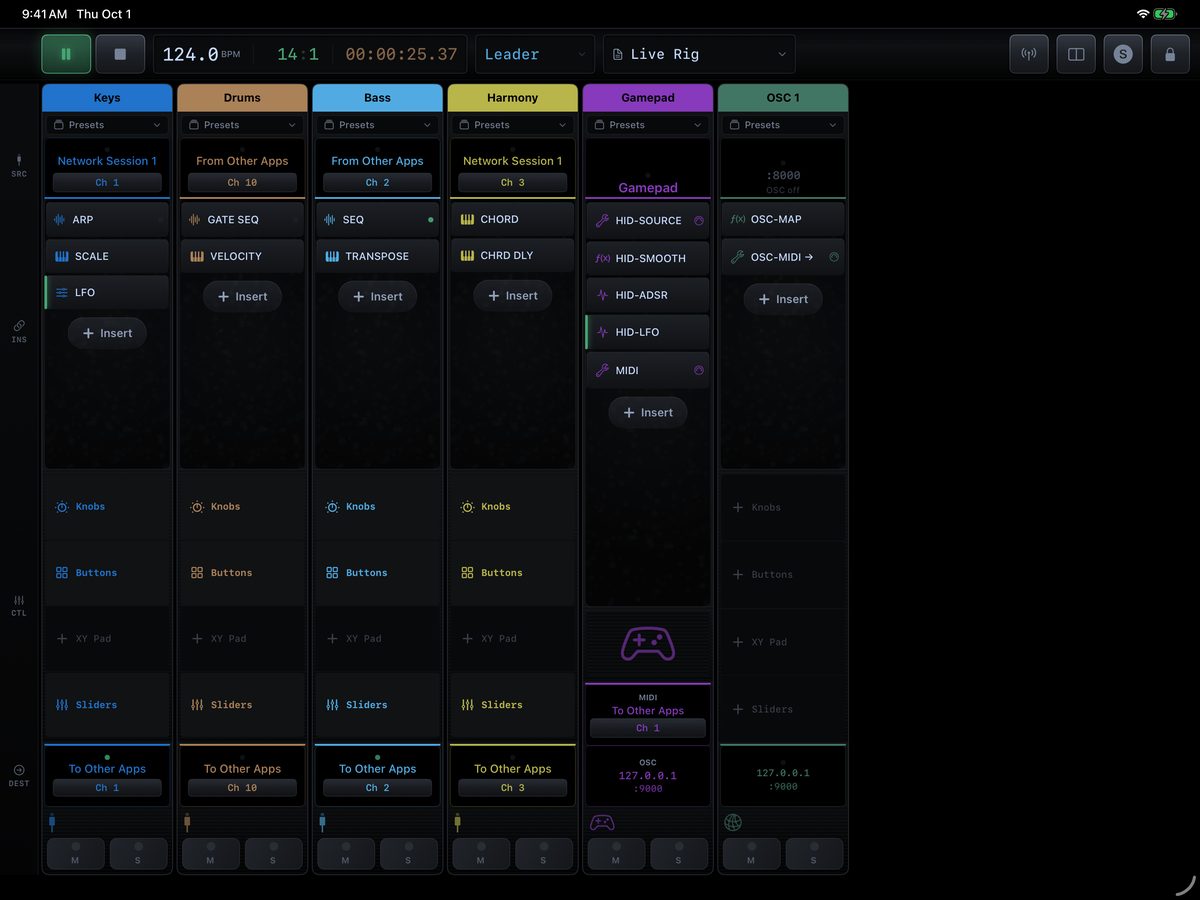Mute the Keys channel
1200x900 pixels.
point(75,854)
